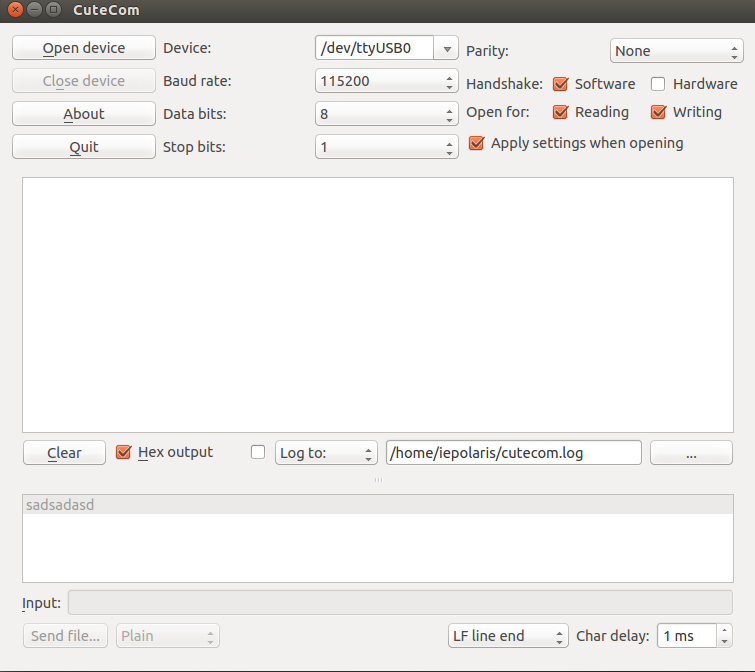Close the CuteCom window
Image resolution: width=755 pixels, height=672 pixels.
point(15,10)
